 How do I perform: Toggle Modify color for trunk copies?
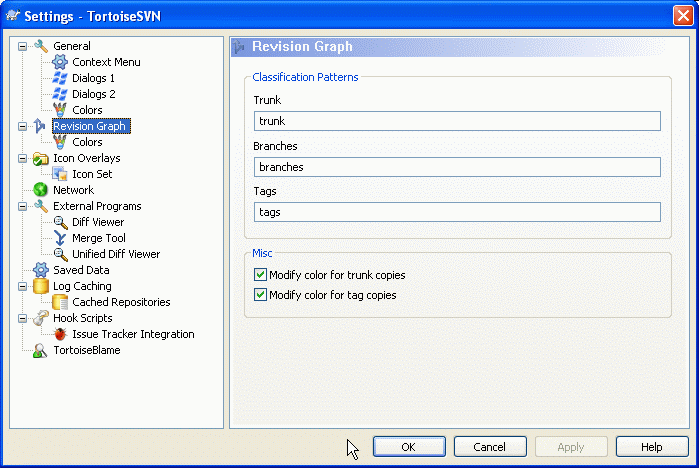click(x=260, y=275)
